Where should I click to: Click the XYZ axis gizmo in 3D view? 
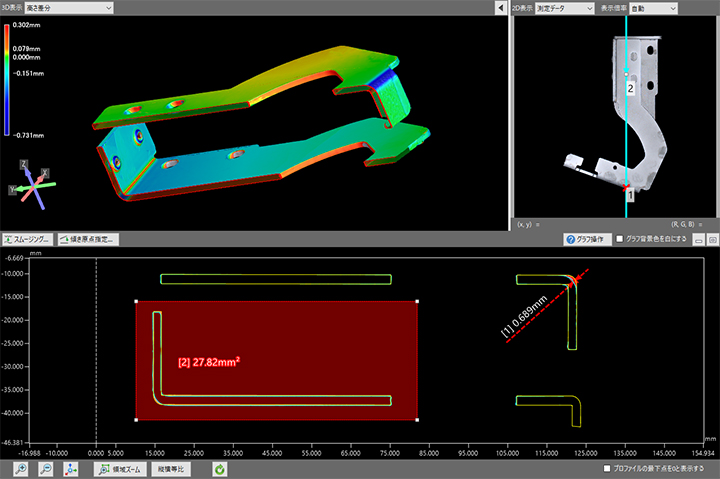35,183
